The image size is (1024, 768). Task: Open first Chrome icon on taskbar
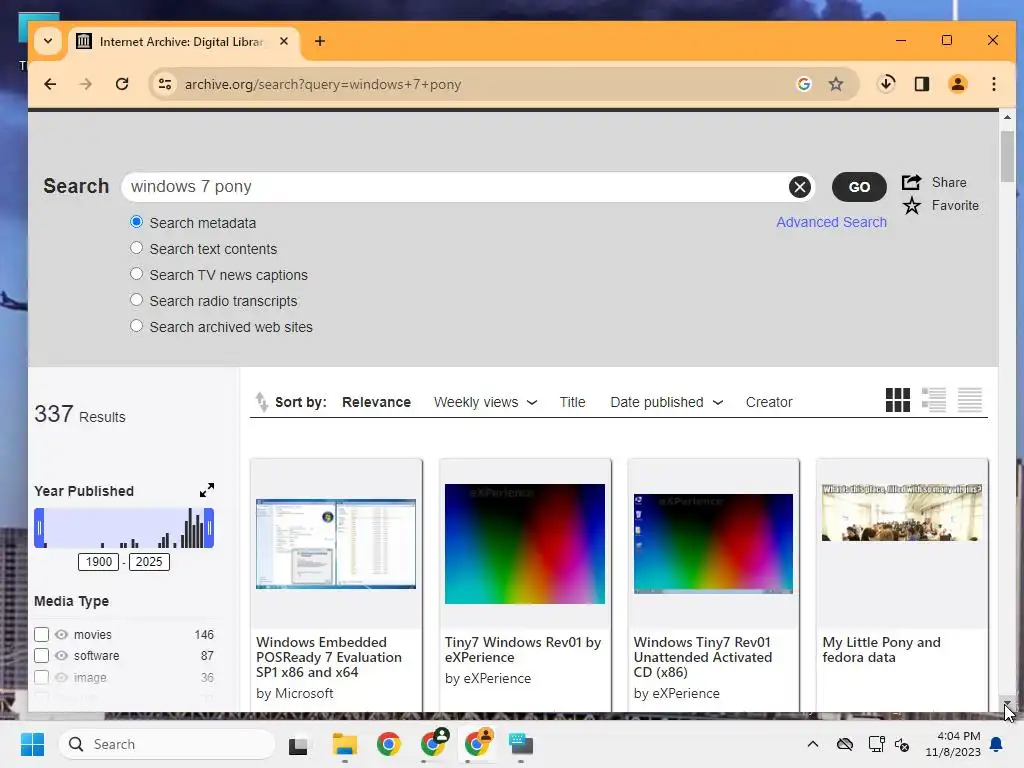pyautogui.click(x=389, y=744)
